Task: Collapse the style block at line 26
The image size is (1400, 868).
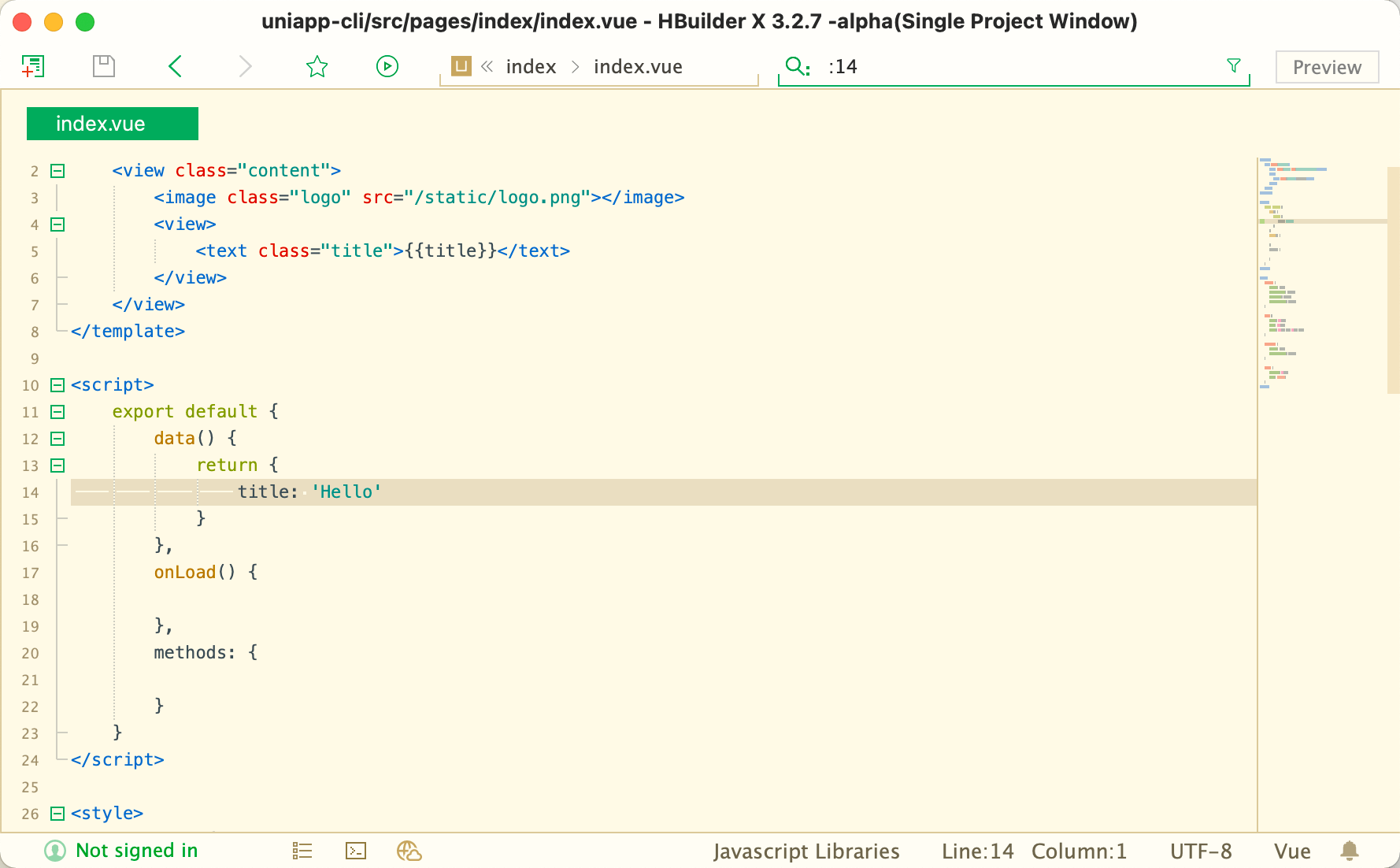Action: (57, 814)
